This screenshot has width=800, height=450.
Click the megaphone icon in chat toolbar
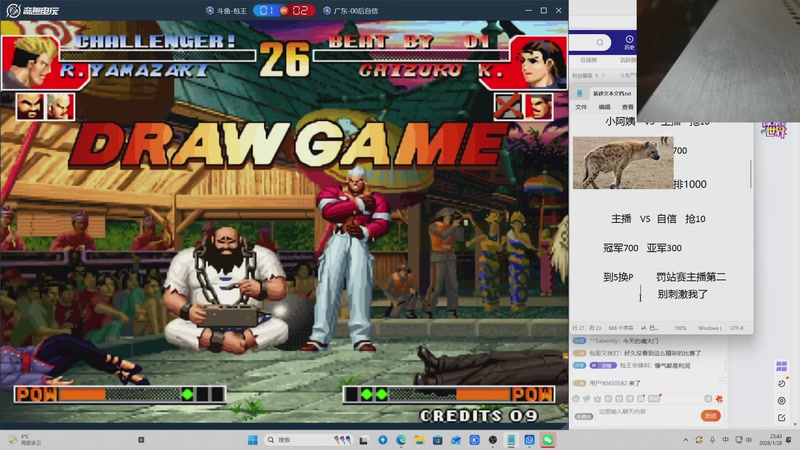tap(587, 398)
